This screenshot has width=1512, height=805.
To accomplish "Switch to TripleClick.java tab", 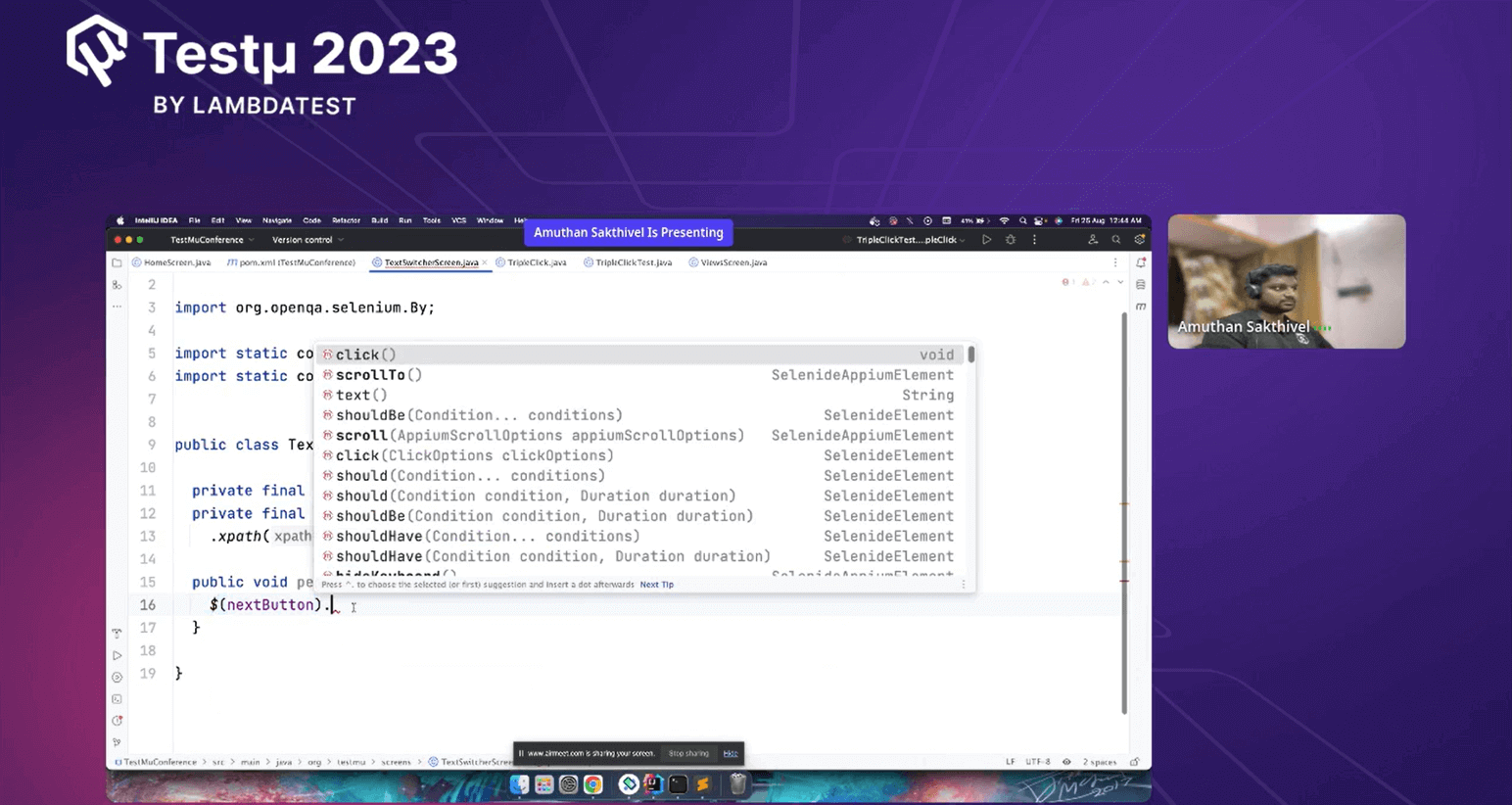I will coord(531,262).
